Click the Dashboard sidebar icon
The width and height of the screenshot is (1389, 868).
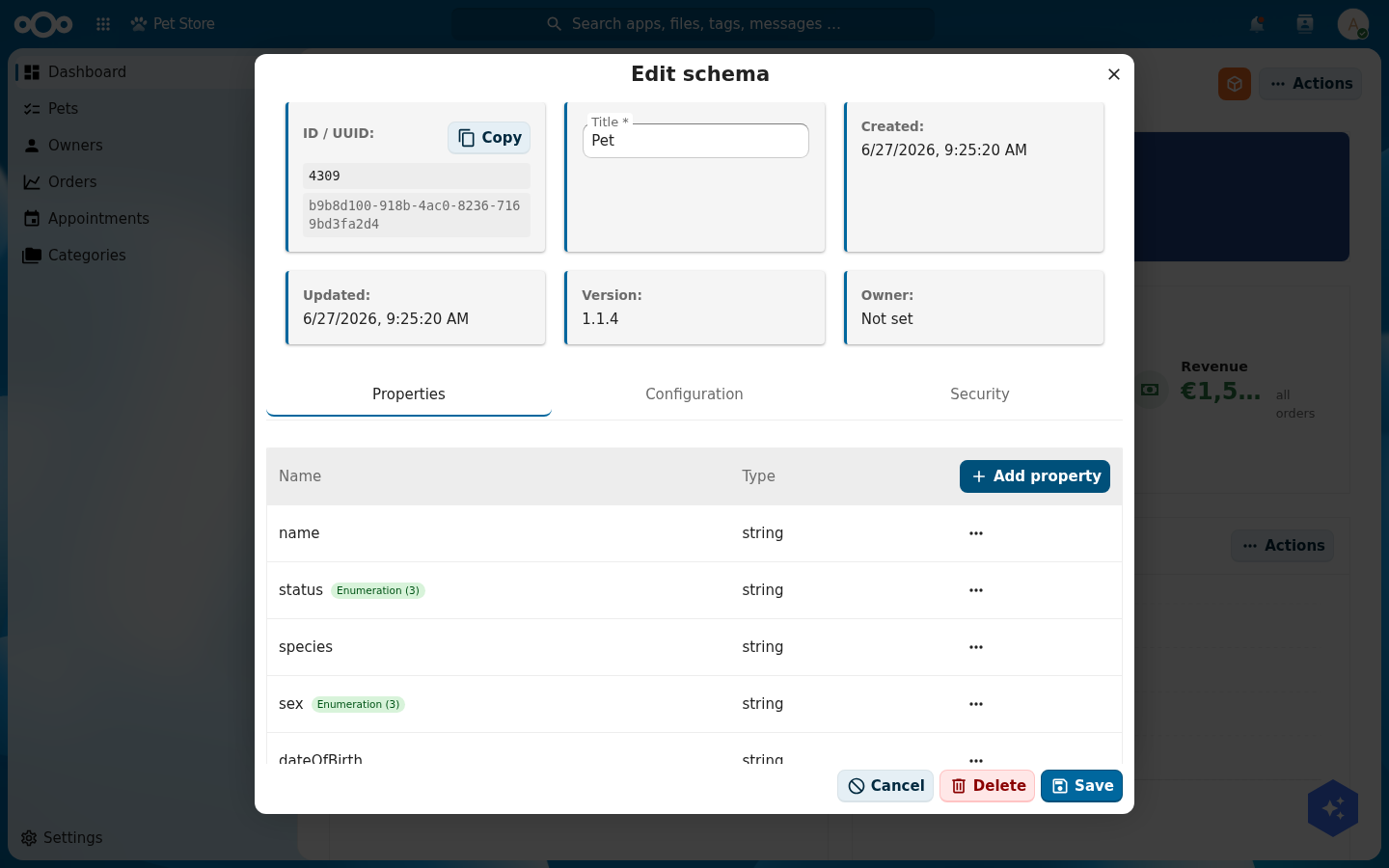(x=32, y=72)
